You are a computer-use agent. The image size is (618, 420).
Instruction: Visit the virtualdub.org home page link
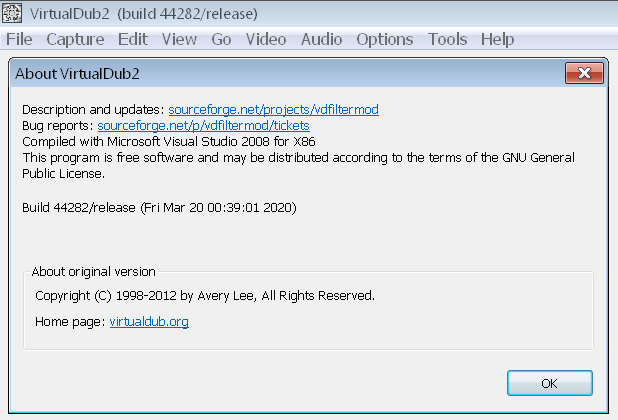pyautogui.click(x=149, y=322)
